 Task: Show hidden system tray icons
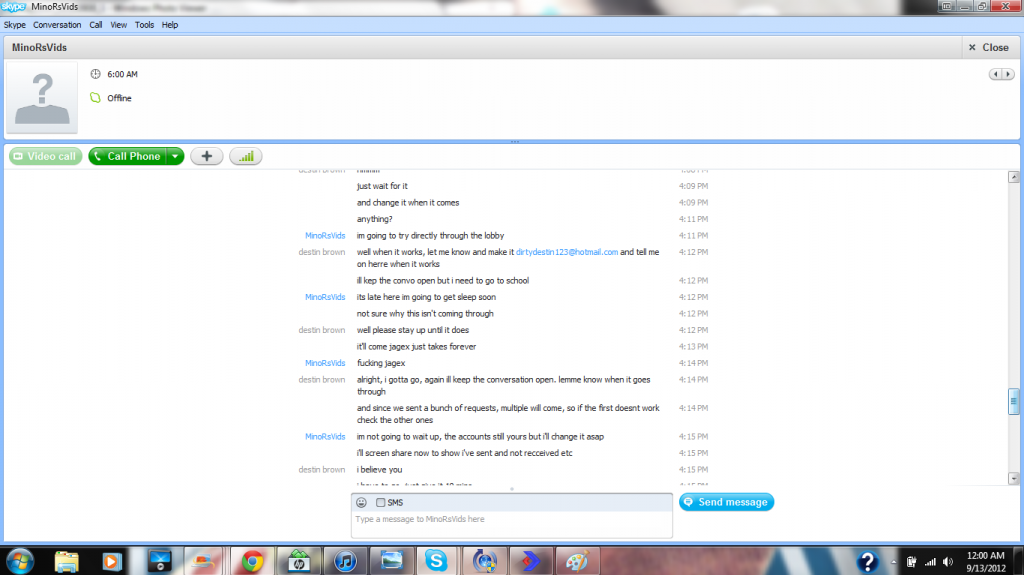click(893, 562)
